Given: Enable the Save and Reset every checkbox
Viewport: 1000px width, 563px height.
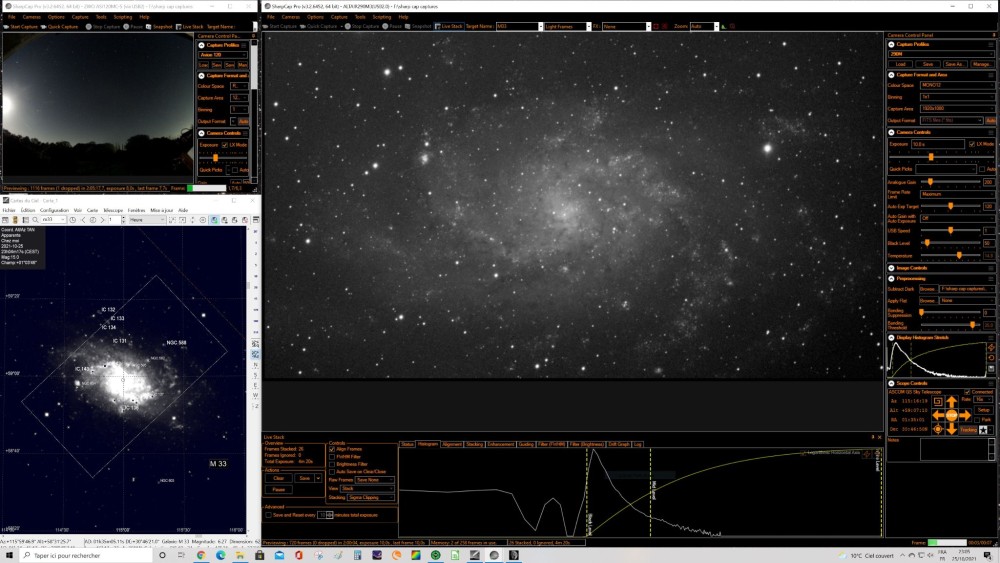Looking at the screenshot, I should pyautogui.click(x=268, y=515).
